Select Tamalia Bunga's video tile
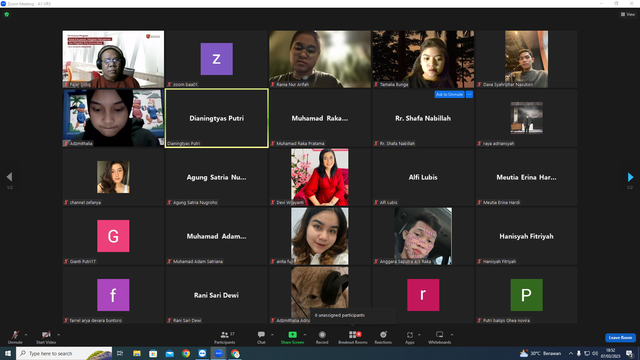Image resolution: width=640 pixels, height=360 pixels. pos(423,59)
